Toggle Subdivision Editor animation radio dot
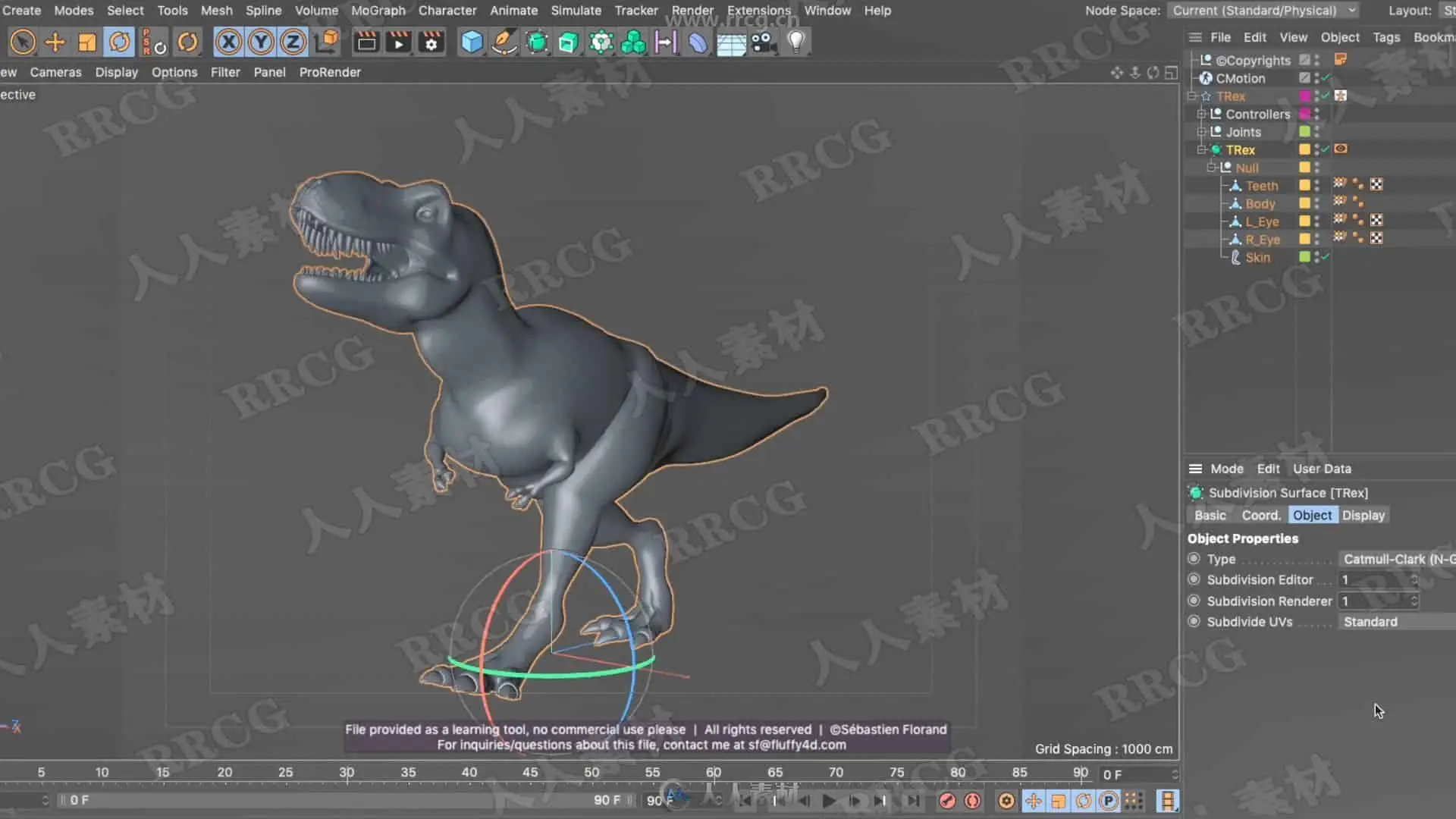 (x=1194, y=579)
